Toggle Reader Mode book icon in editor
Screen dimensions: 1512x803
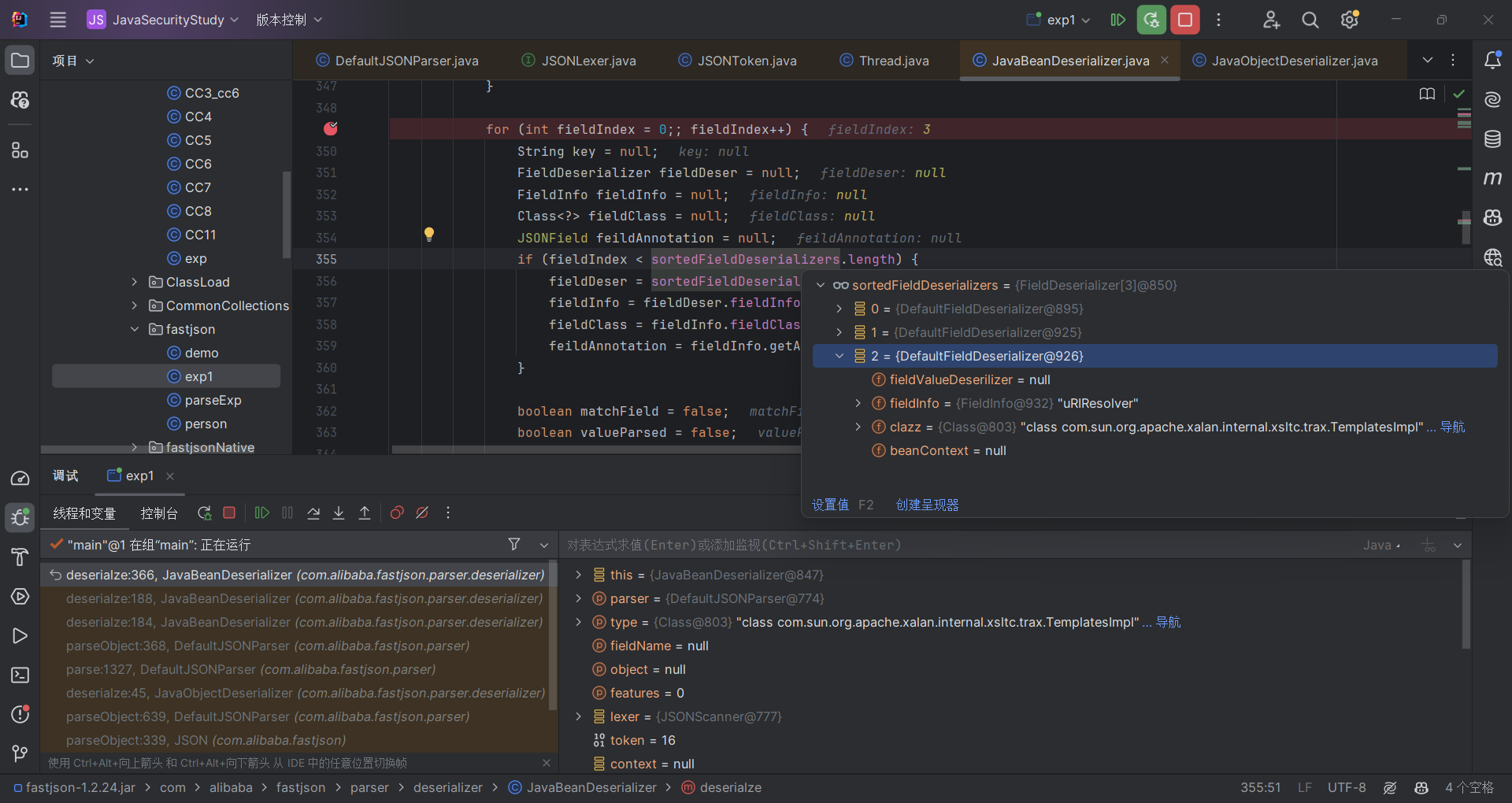[x=1427, y=94]
